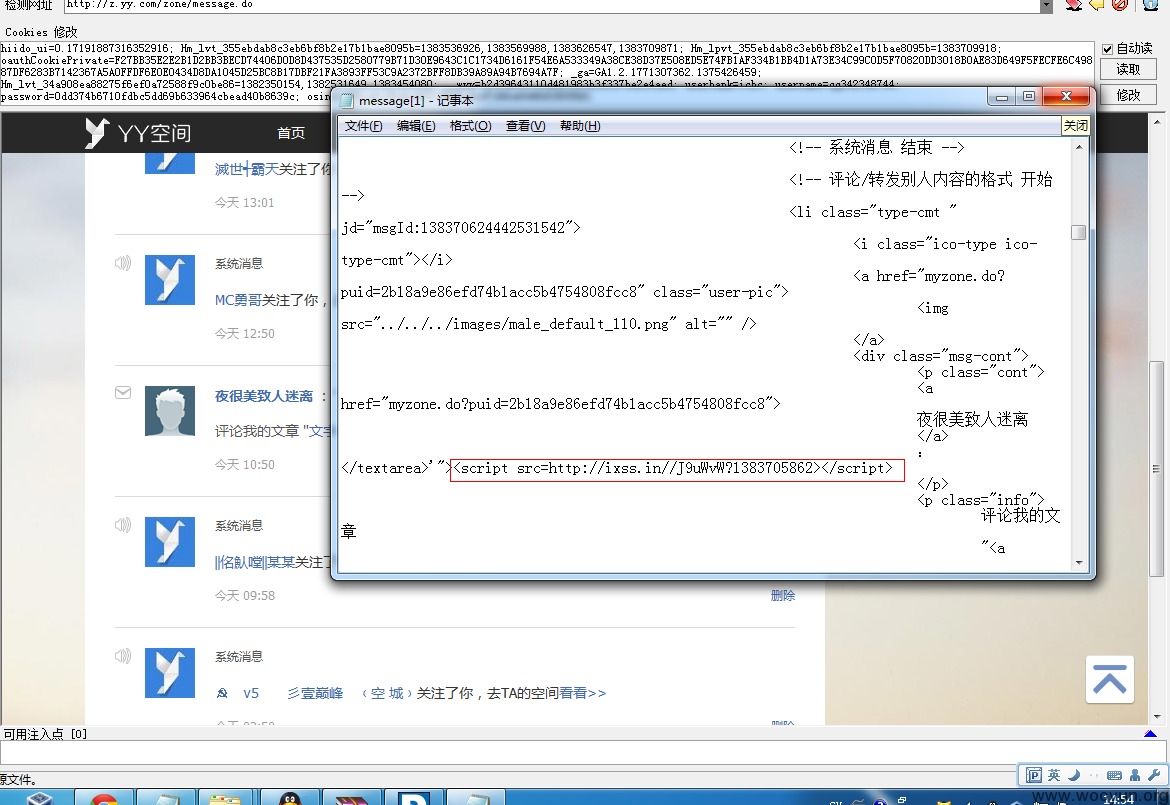
Task: Click the blue up triangle above injection field
Action: [x=1150, y=734]
